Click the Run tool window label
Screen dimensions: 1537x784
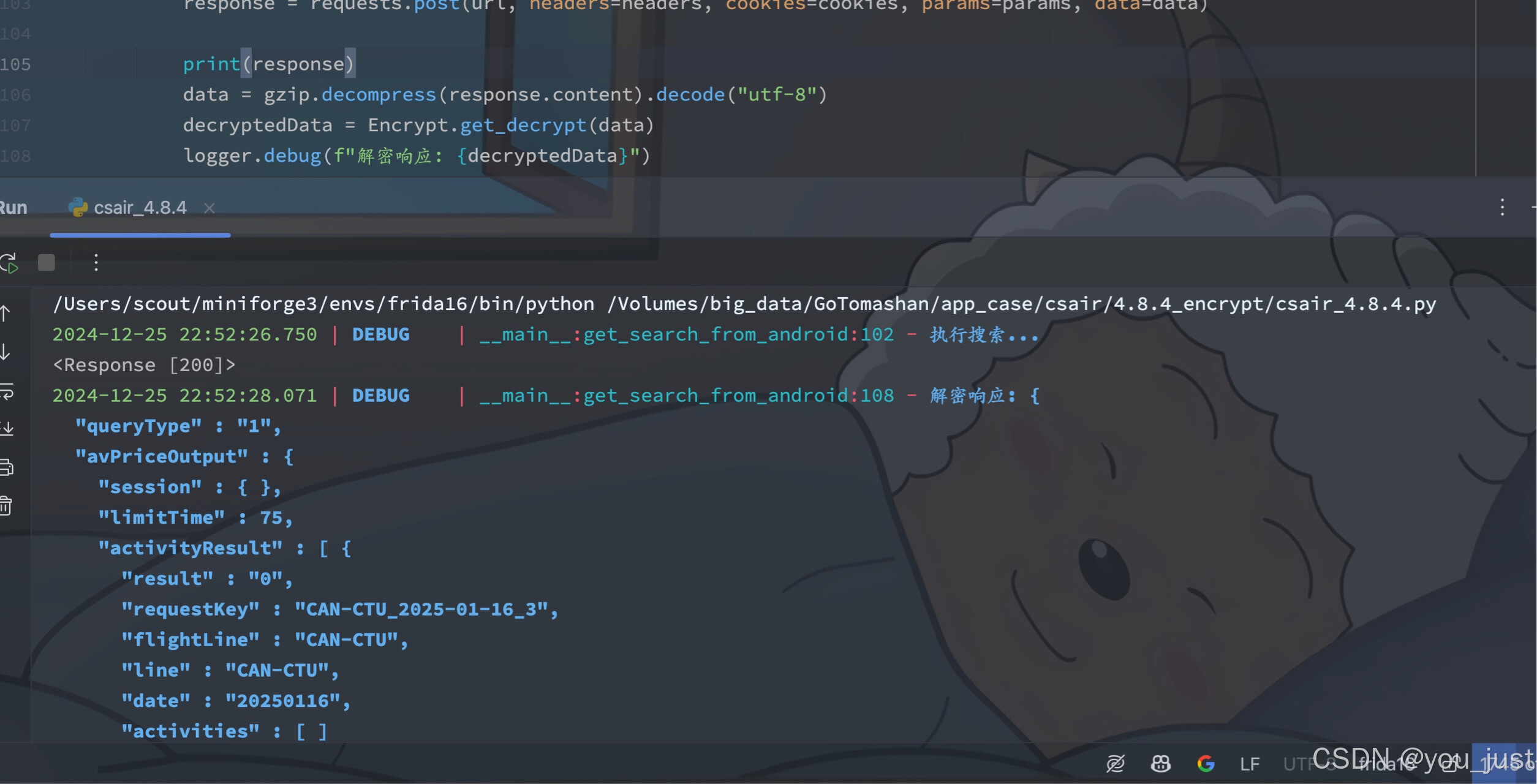pos(13,208)
